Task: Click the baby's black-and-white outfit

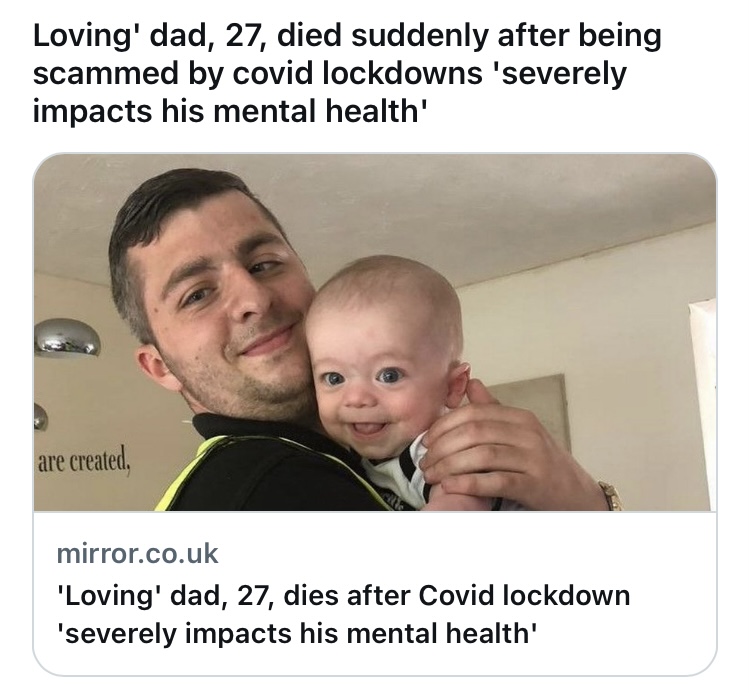Action: point(397,471)
